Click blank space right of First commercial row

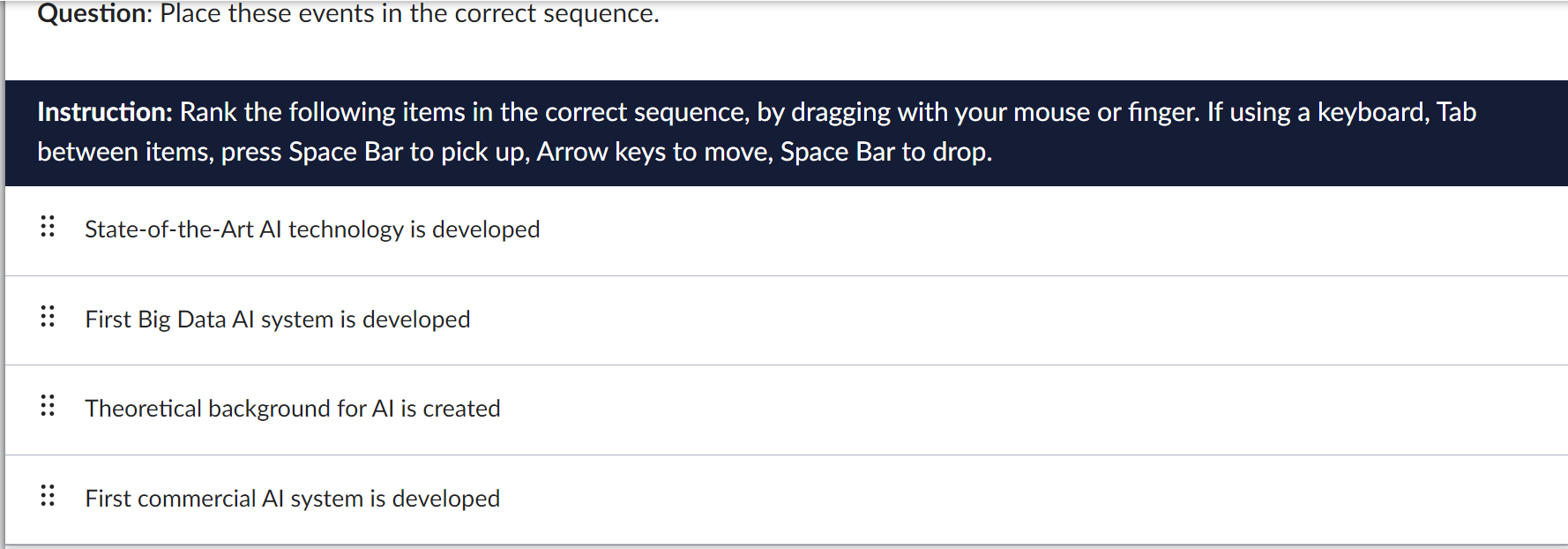(1058, 499)
